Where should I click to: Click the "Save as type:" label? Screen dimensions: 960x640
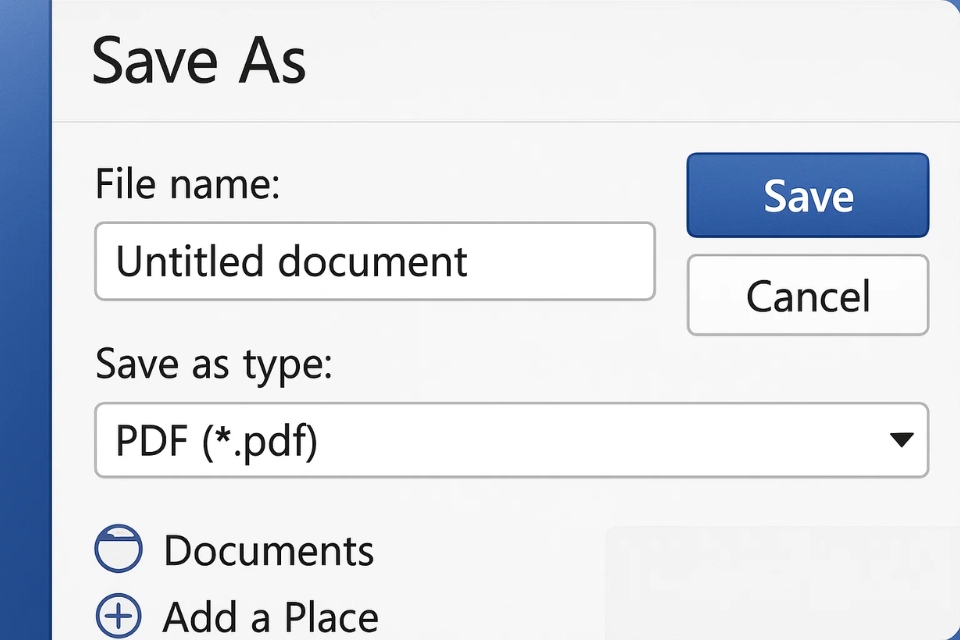click(213, 365)
